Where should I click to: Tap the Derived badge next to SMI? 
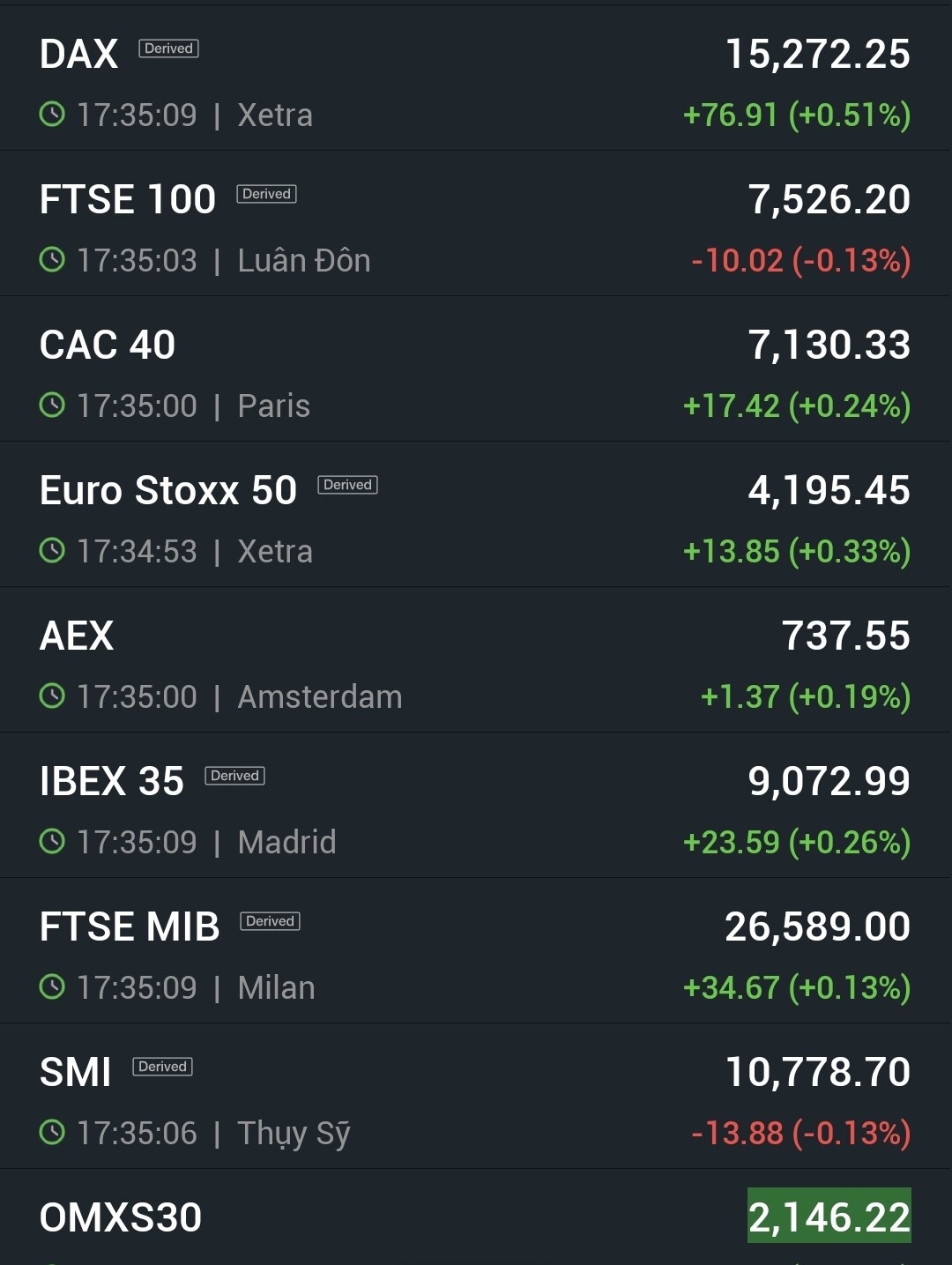click(x=162, y=1067)
